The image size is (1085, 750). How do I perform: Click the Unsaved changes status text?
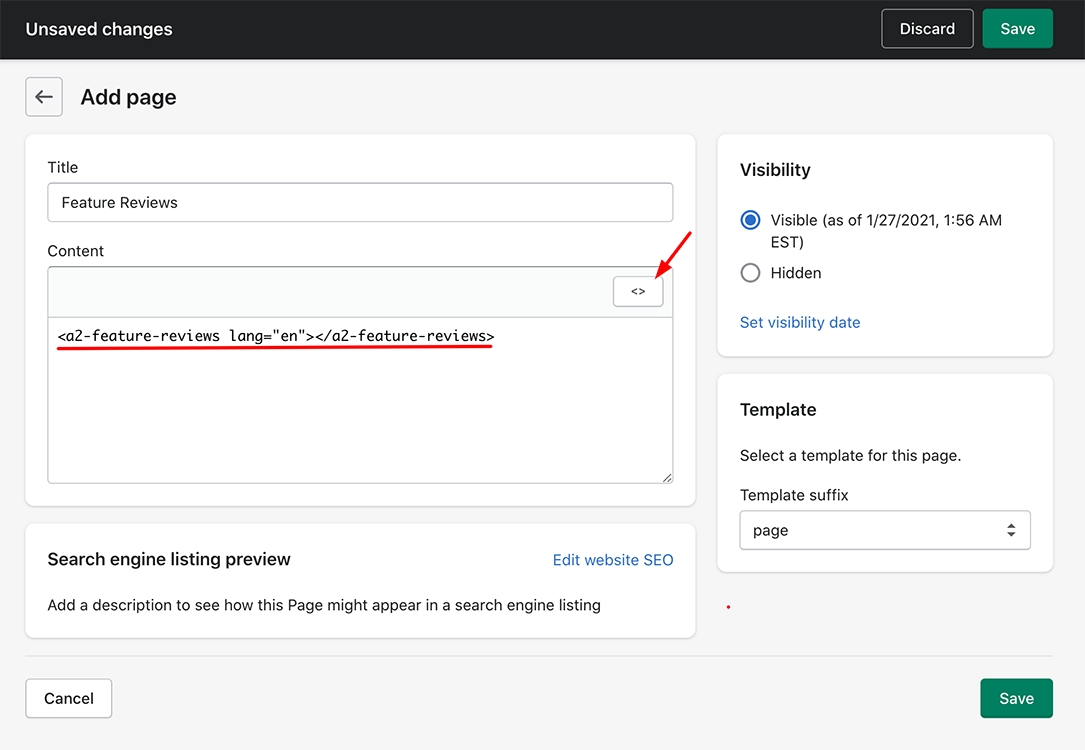[99, 29]
